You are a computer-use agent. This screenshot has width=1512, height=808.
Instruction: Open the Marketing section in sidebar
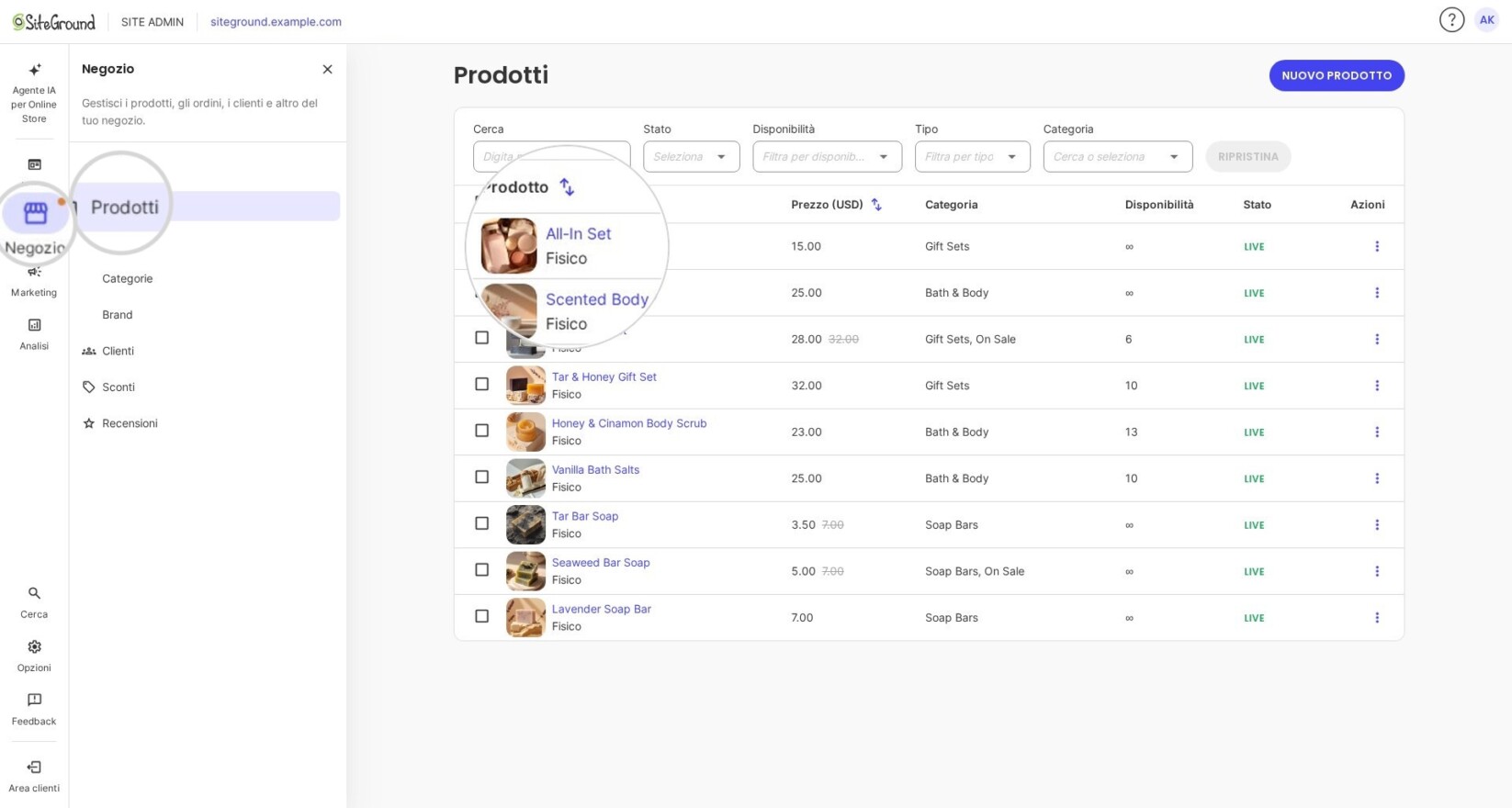[34, 282]
